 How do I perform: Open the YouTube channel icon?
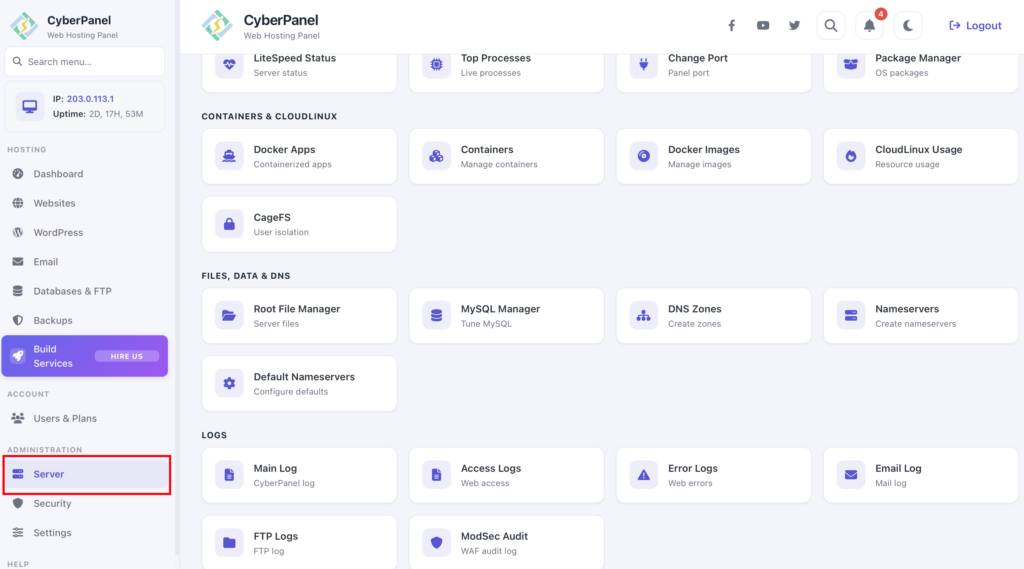763,25
